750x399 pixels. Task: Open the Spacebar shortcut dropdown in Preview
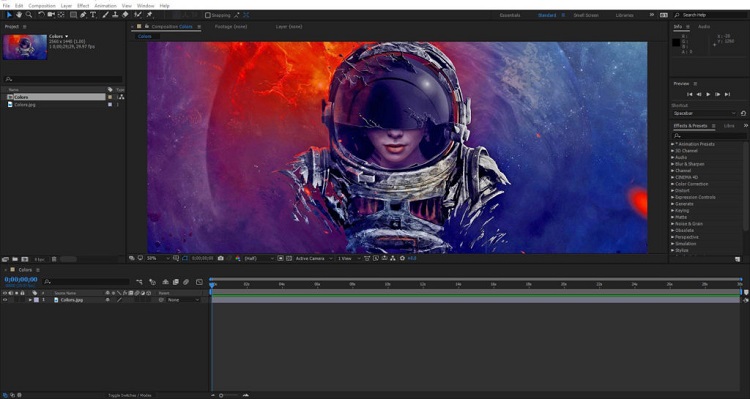[x=705, y=113]
